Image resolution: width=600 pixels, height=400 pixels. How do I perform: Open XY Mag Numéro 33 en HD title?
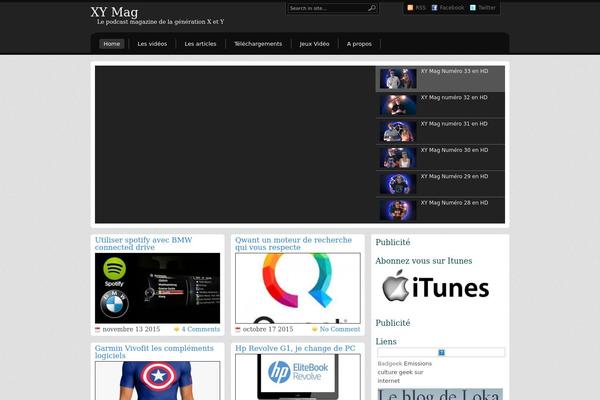pyautogui.click(x=454, y=71)
